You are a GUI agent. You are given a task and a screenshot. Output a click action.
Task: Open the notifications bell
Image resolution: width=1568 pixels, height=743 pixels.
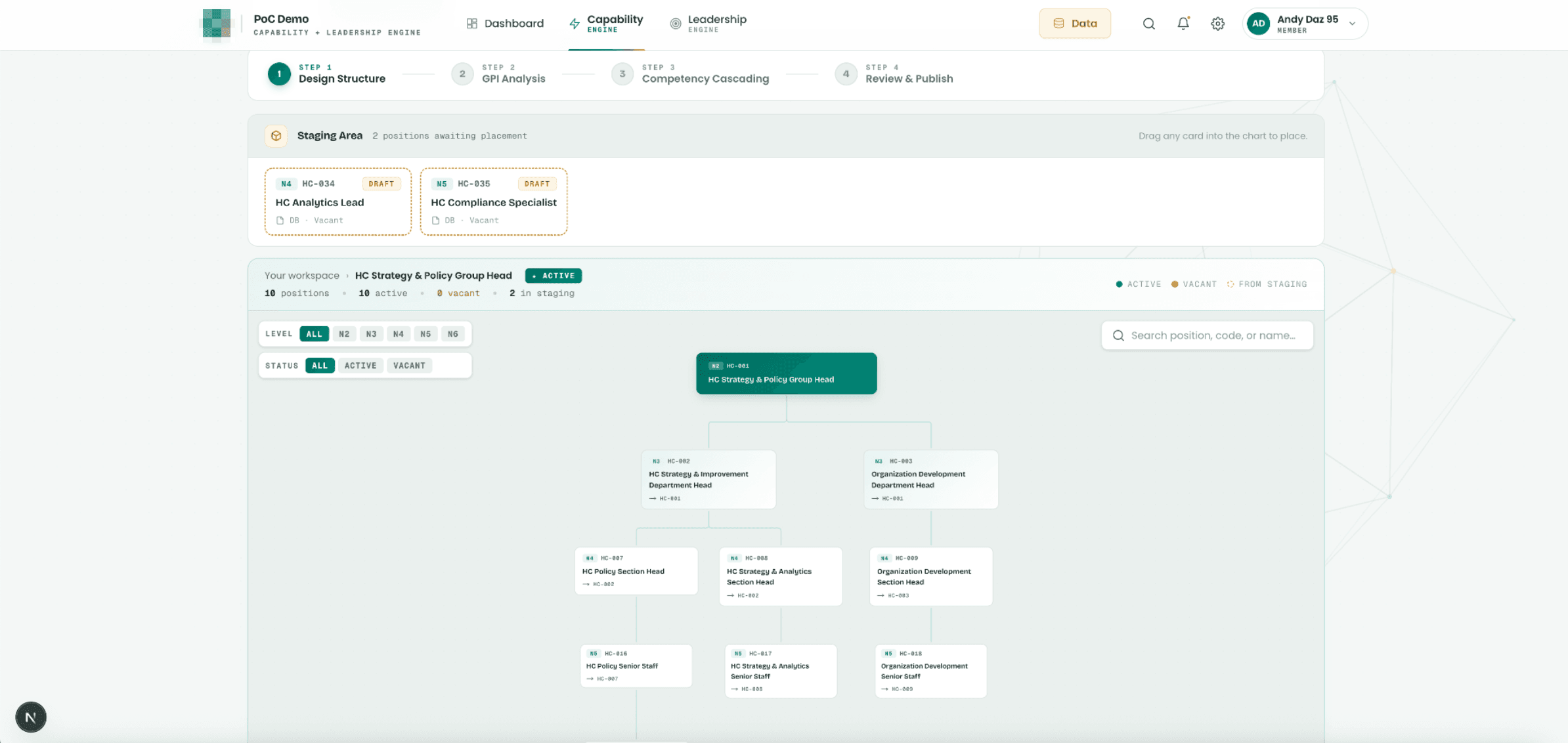1183,24
